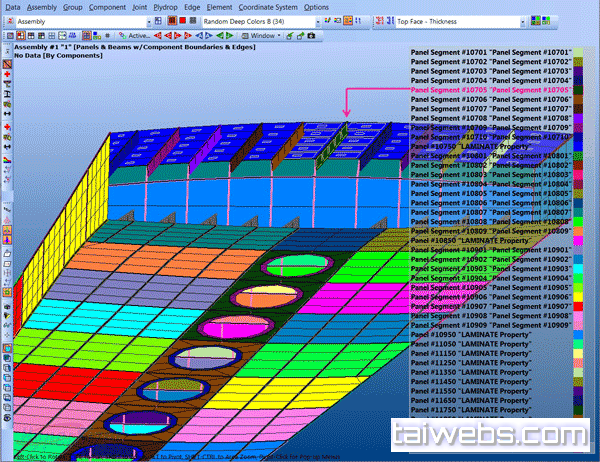The height and width of the screenshot is (462, 600).
Task: Click the Window toolbar button
Action: click(x=264, y=35)
